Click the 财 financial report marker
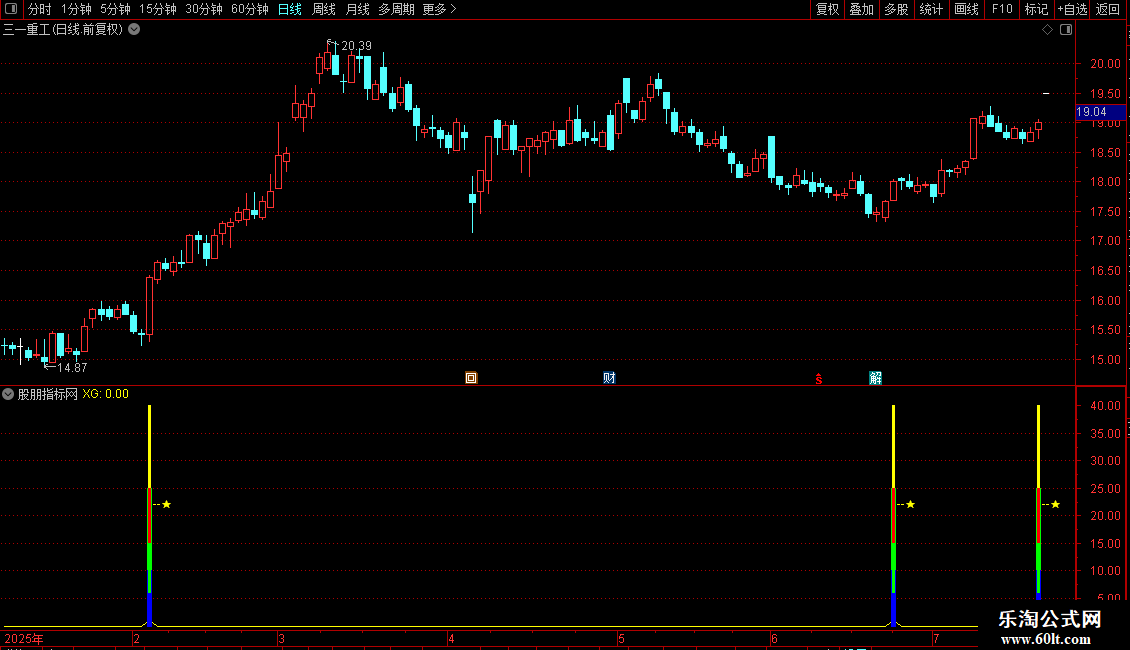1130x650 pixels. (609, 378)
